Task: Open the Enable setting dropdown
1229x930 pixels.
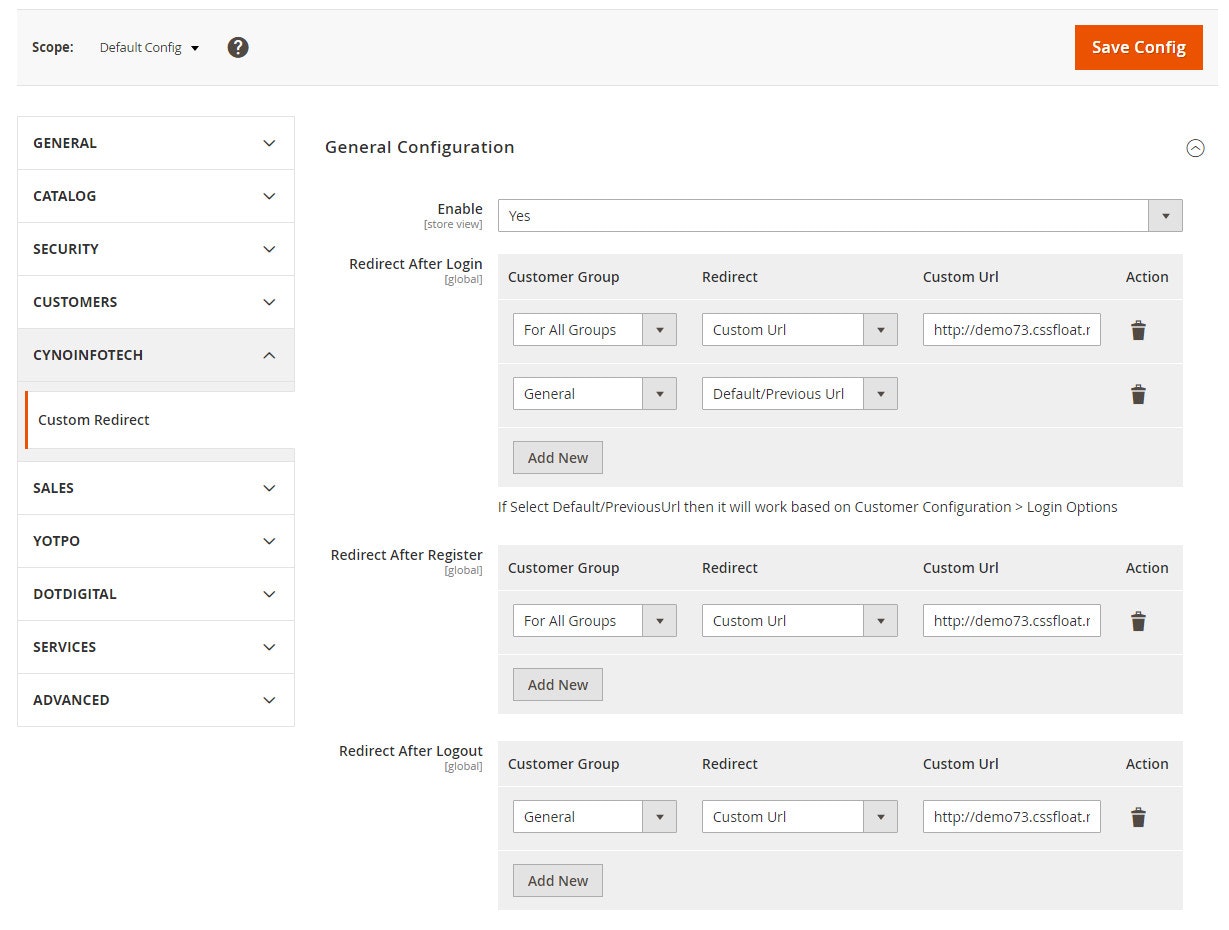Action: pyautogui.click(x=1164, y=215)
